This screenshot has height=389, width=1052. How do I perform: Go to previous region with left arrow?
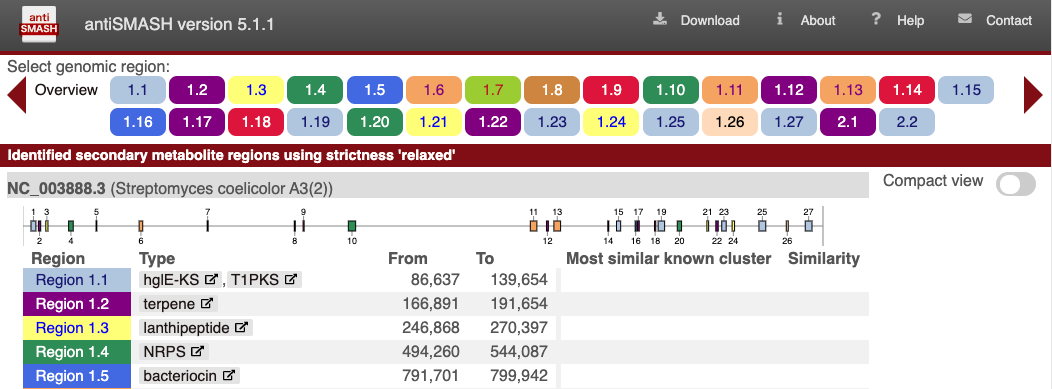pyautogui.click(x=17, y=95)
